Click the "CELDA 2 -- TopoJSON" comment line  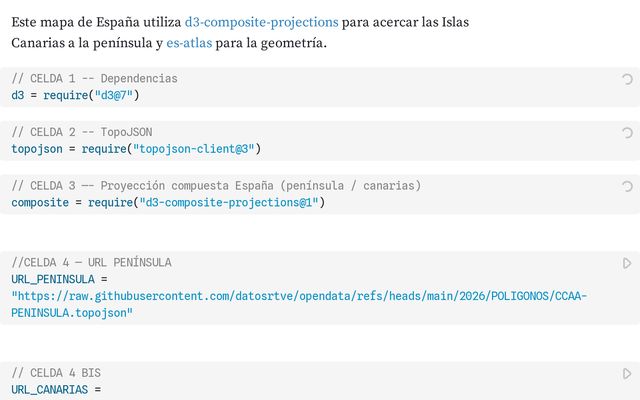pyautogui.click(x=82, y=132)
